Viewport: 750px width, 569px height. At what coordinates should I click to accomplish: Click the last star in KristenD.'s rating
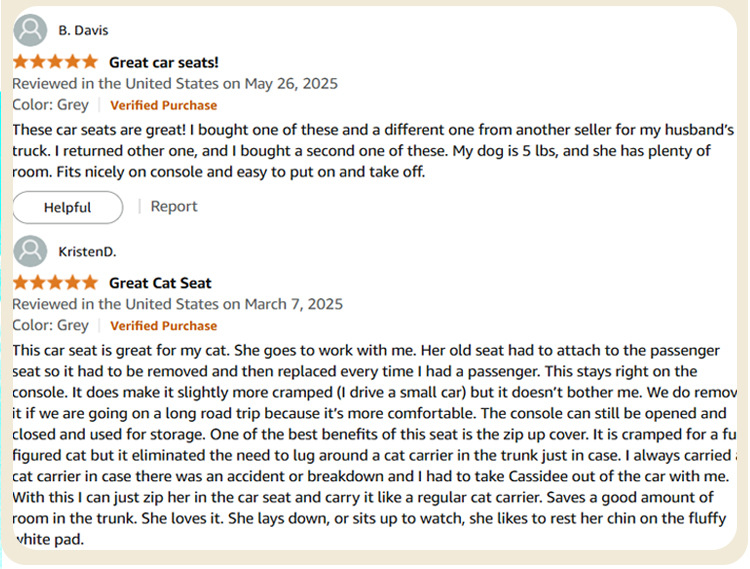[x=90, y=283]
